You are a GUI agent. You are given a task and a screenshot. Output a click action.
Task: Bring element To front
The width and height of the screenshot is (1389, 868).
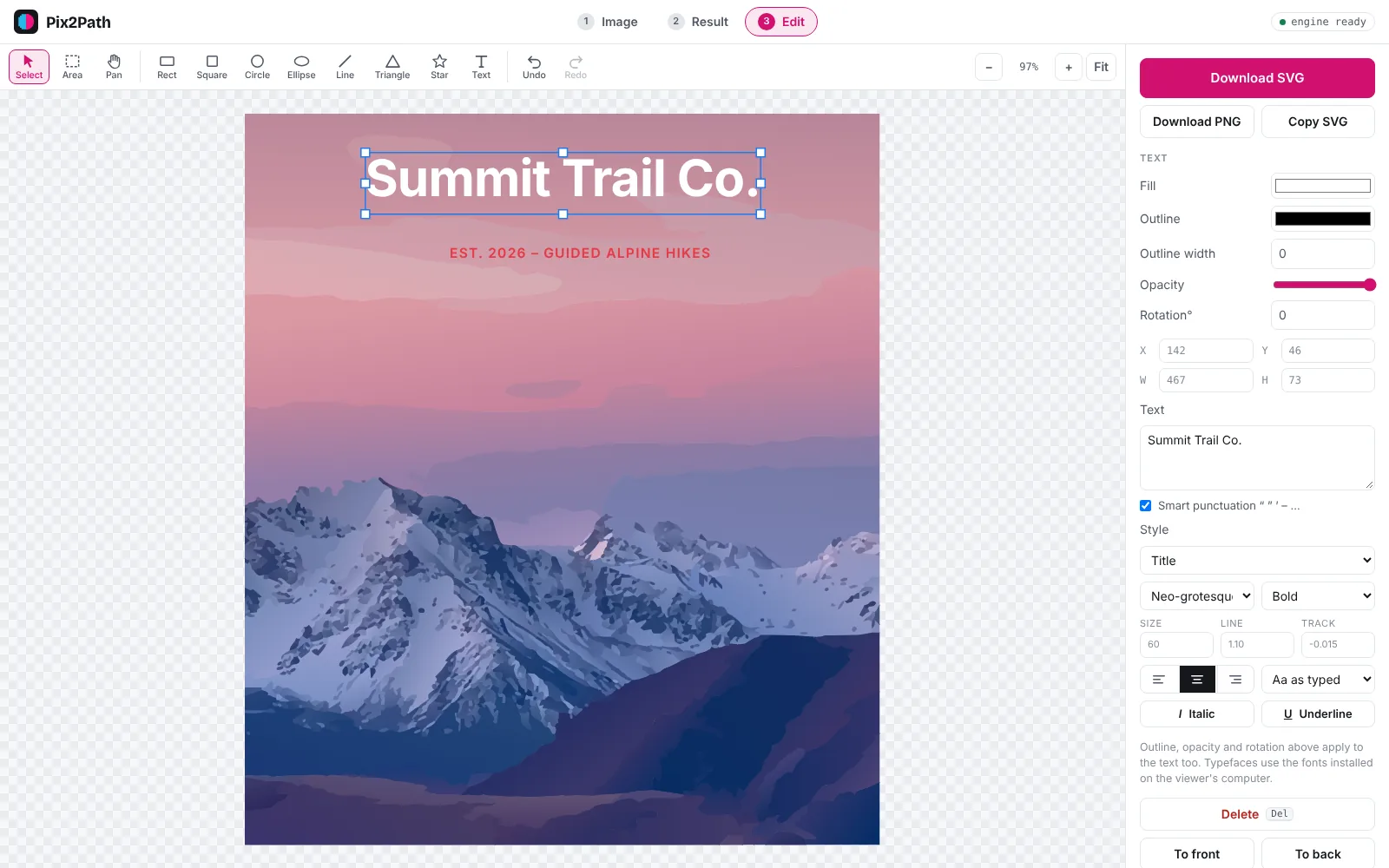tap(1197, 854)
